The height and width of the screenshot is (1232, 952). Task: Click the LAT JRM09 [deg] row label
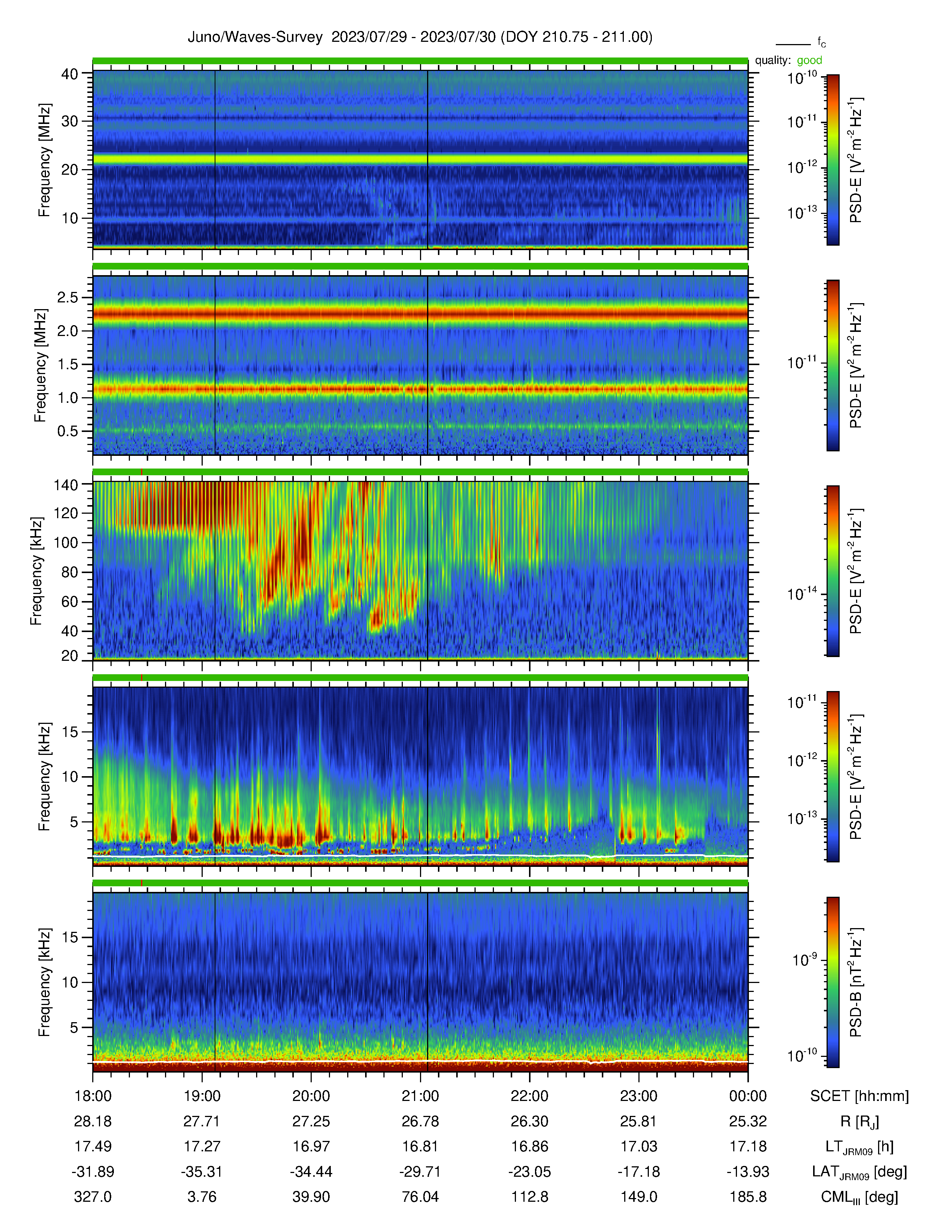[859, 1172]
